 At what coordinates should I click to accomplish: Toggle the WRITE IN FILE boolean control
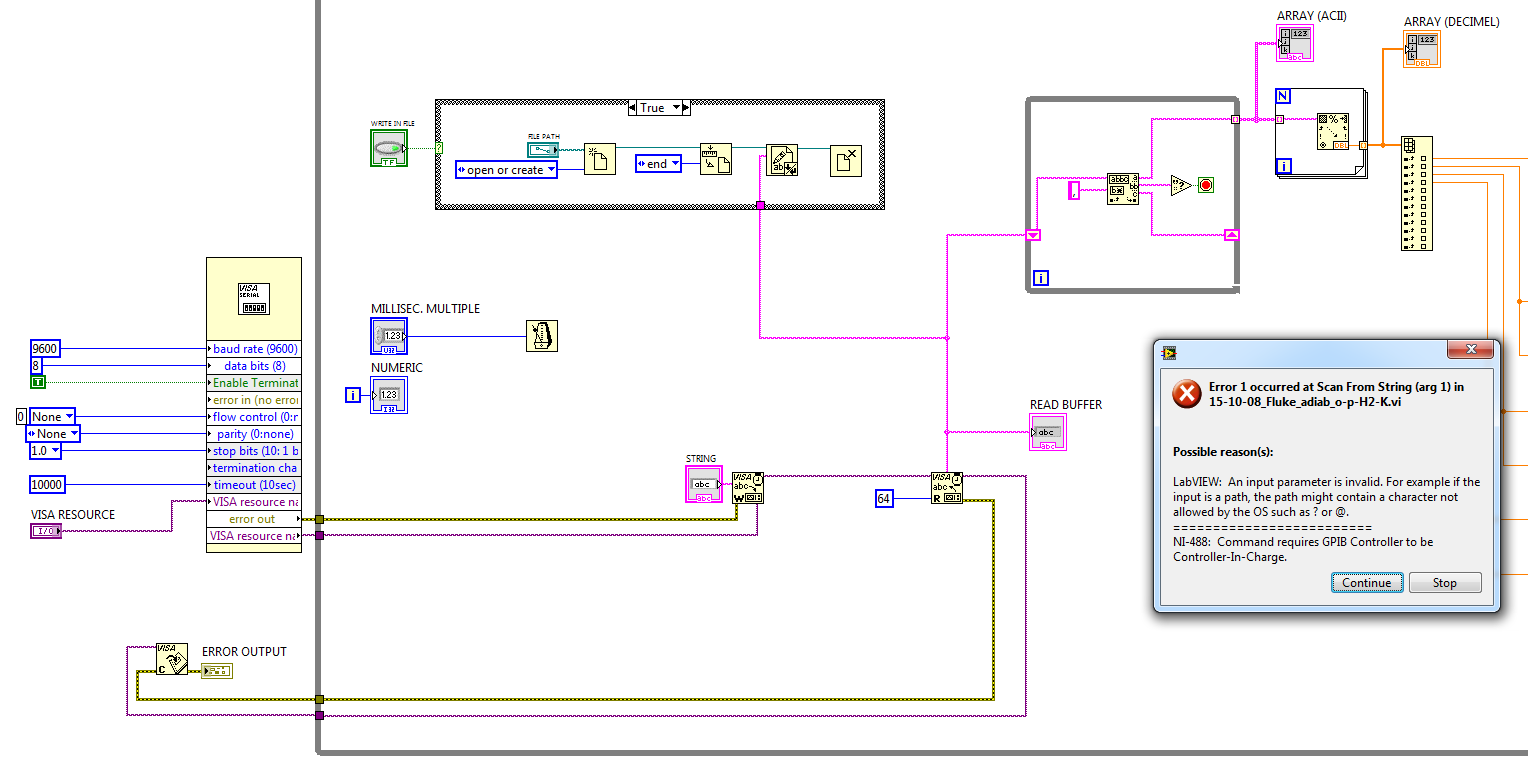389,148
